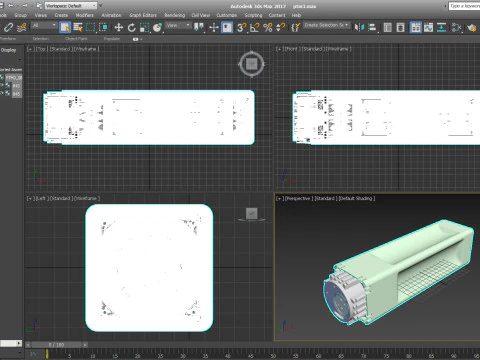Click Display in scene explorer
Image resolution: width=480 pixels, height=360 pixels.
click(x=8, y=50)
